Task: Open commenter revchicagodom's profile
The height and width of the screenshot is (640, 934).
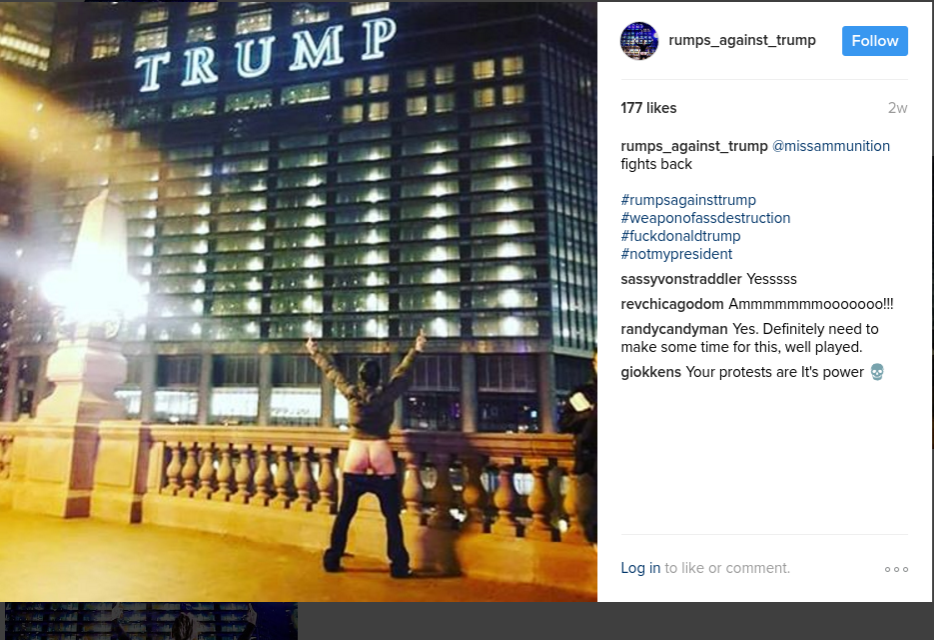Action: point(672,304)
